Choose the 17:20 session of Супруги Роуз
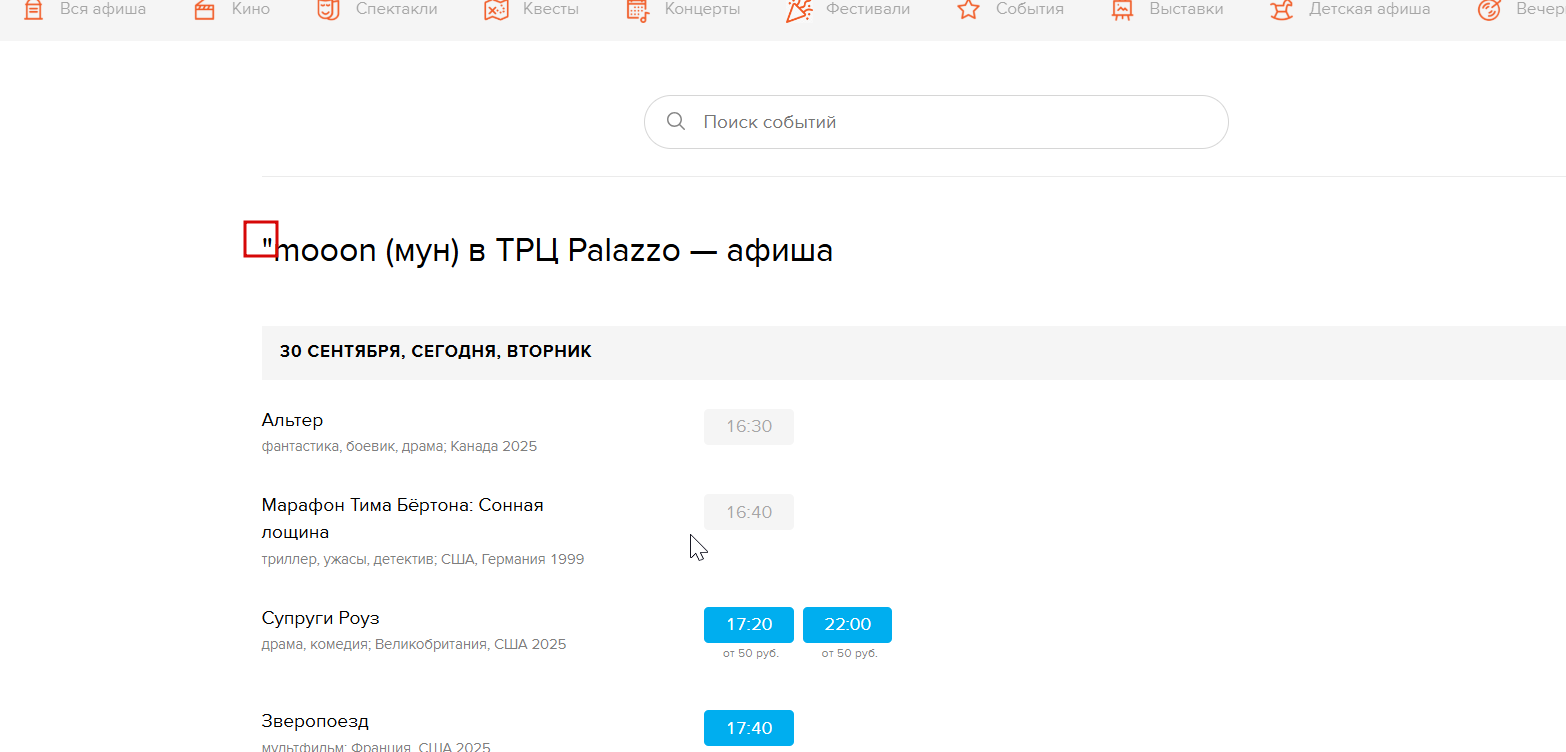 click(x=749, y=625)
